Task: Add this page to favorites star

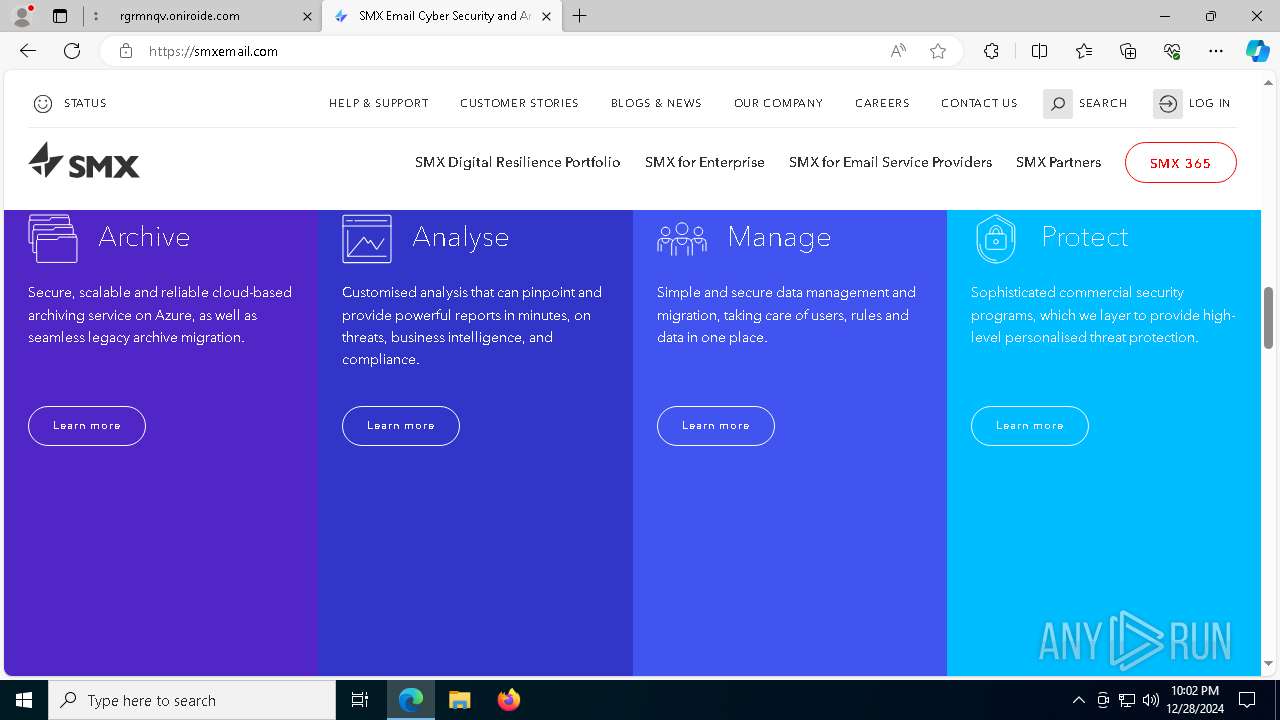Action: [x=938, y=51]
